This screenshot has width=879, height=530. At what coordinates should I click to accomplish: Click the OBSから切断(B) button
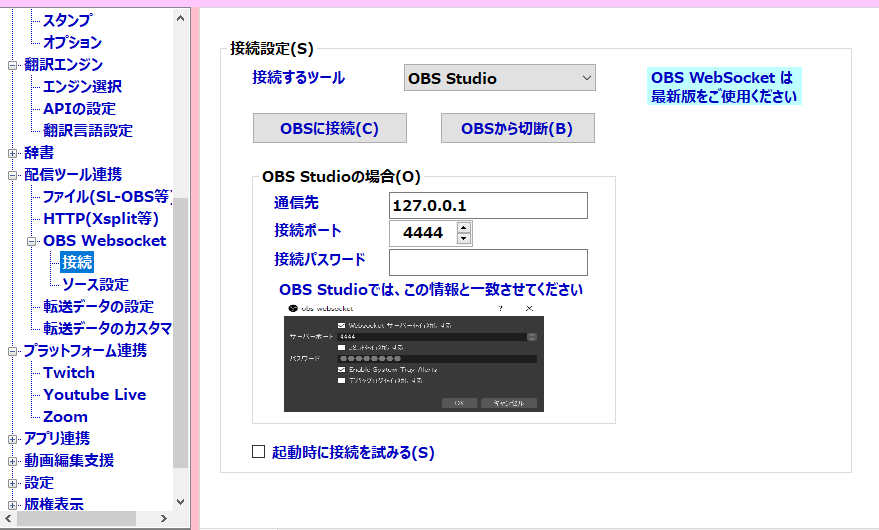pos(517,128)
